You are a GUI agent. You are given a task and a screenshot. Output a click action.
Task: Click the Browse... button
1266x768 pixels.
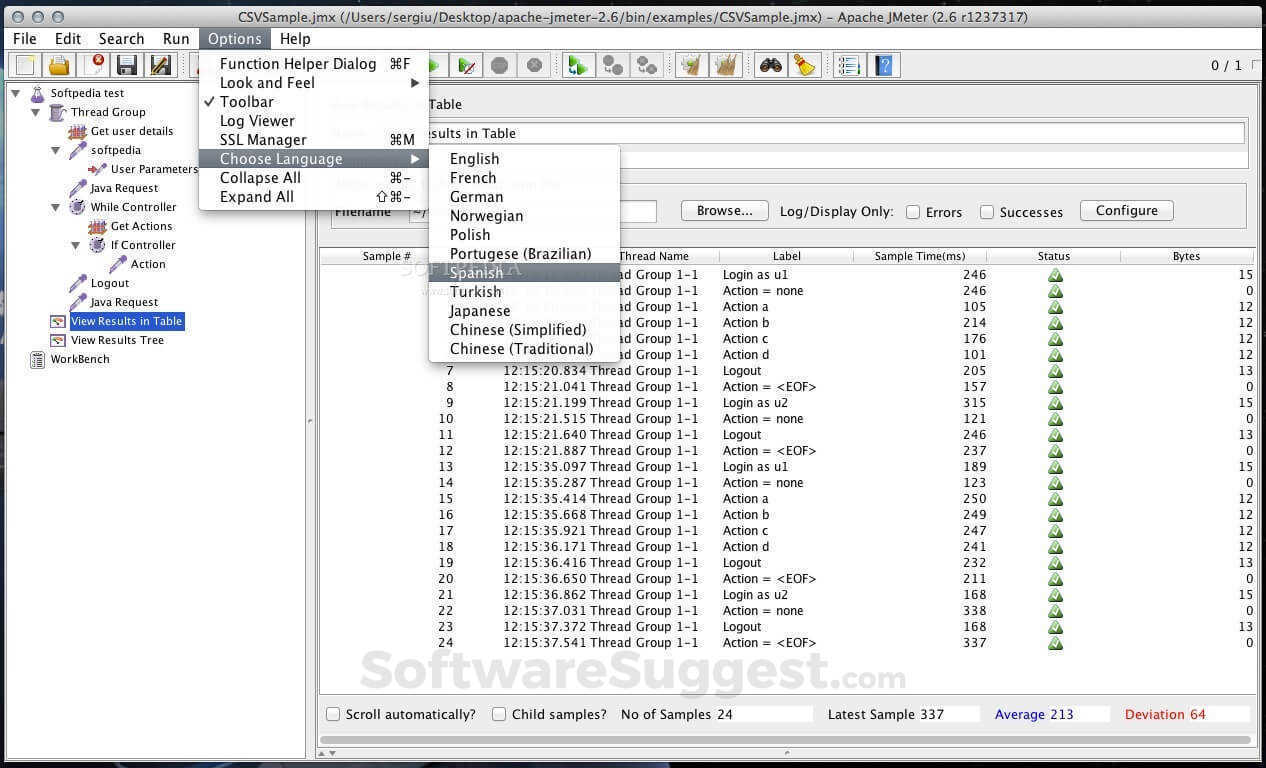pos(724,211)
